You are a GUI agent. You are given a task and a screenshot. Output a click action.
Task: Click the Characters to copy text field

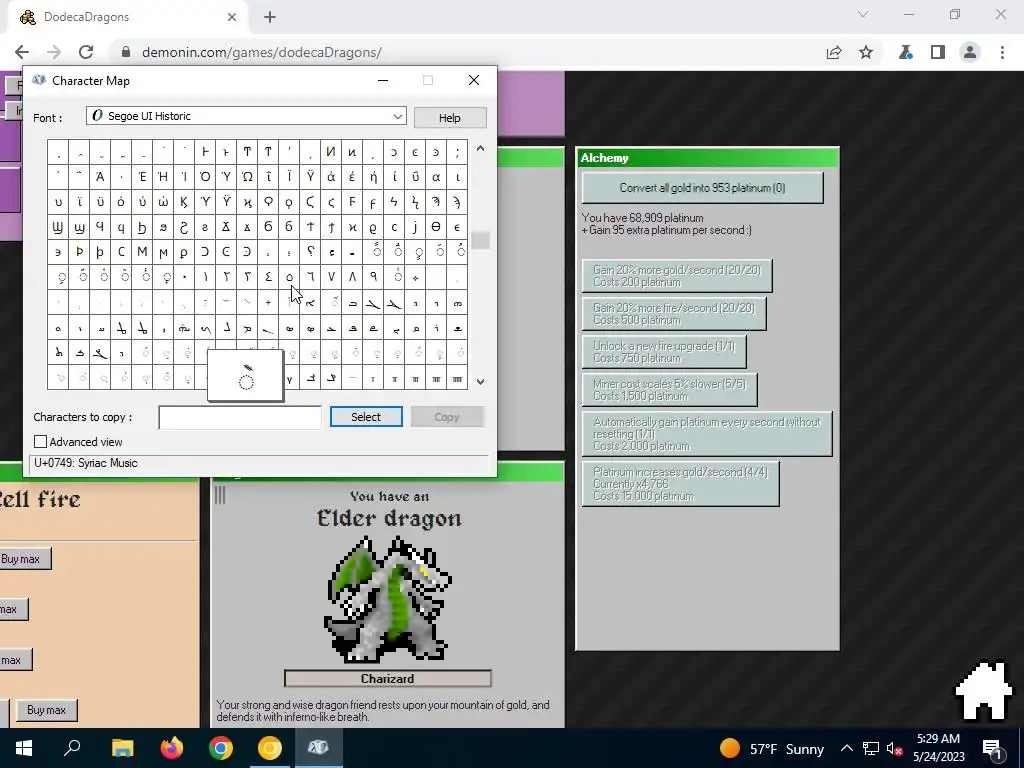(x=240, y=417)
